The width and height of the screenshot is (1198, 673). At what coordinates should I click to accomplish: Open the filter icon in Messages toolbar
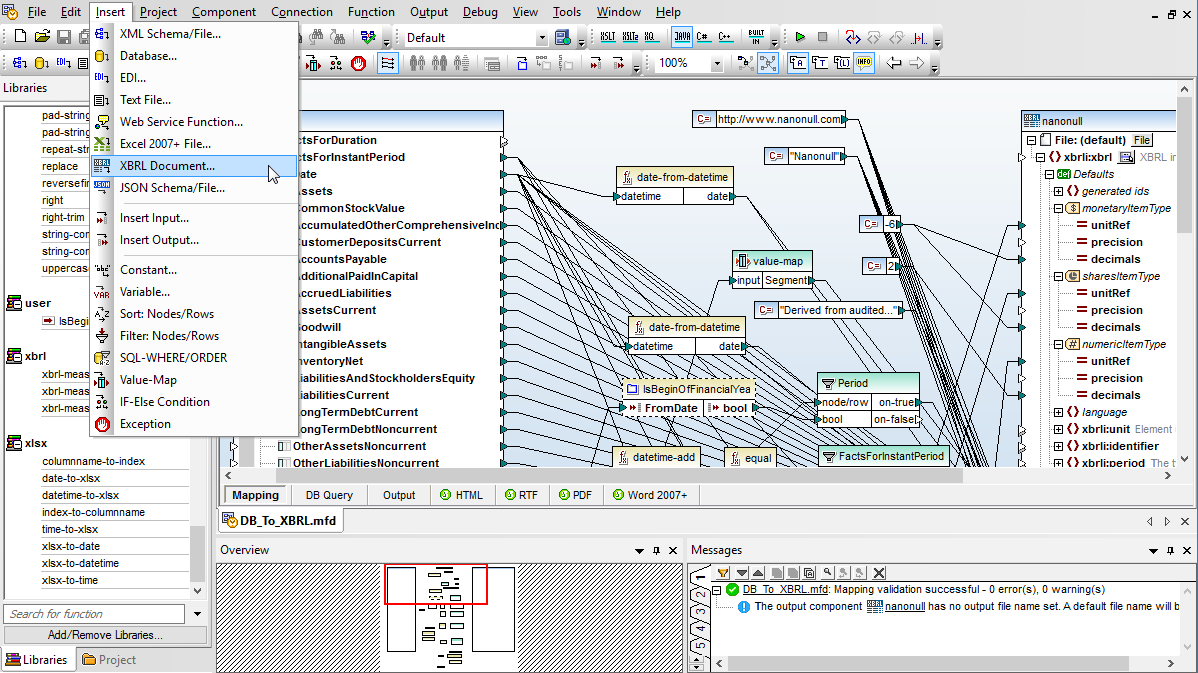click(723, 573)
